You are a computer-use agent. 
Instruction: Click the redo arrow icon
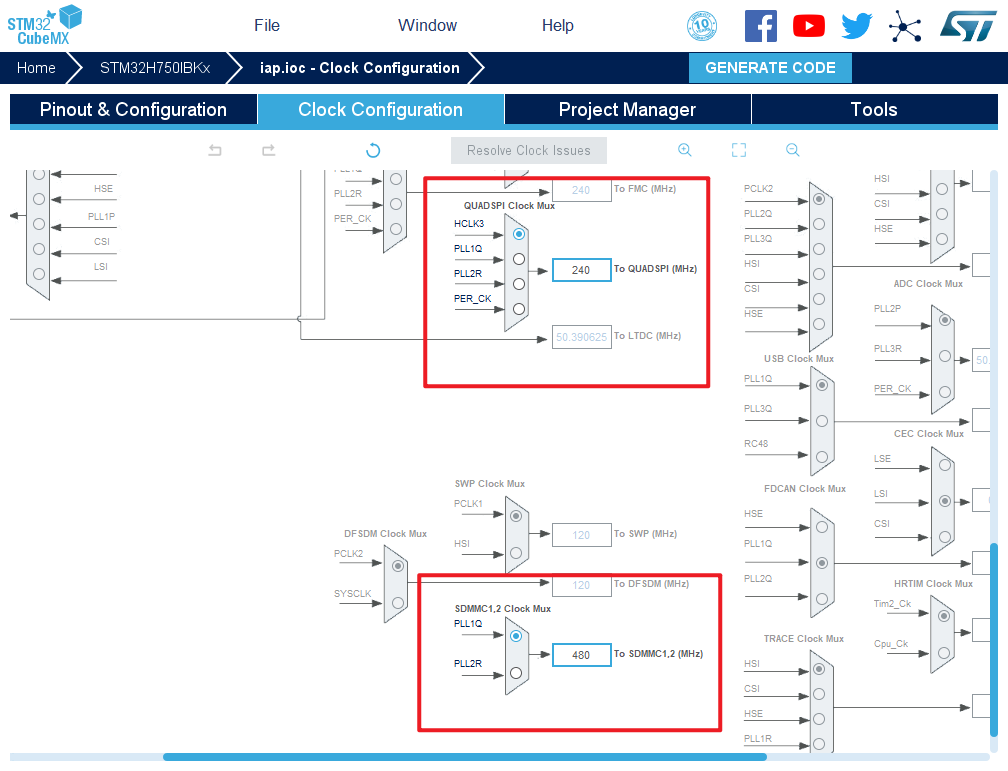[x=268, y=150]
